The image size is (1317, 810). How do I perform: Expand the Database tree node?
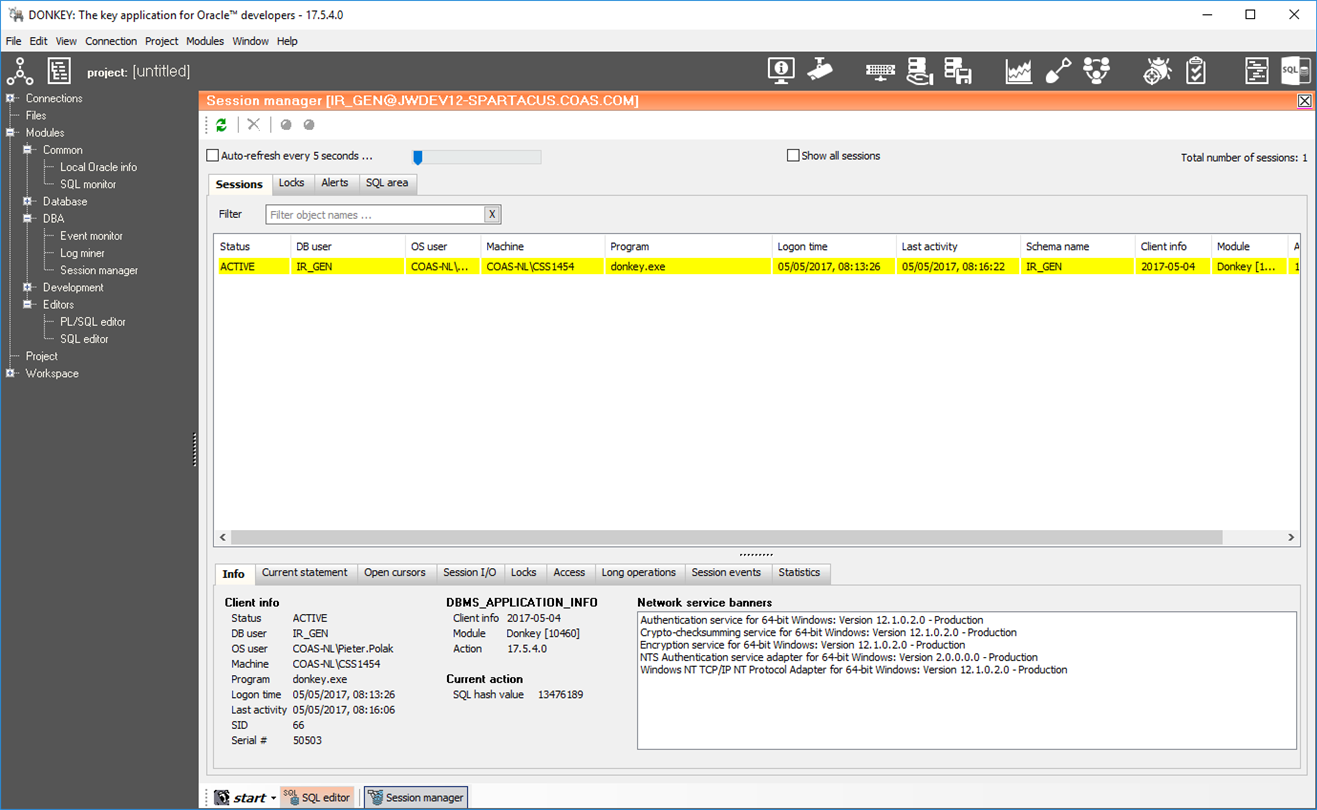pos(28,202)
